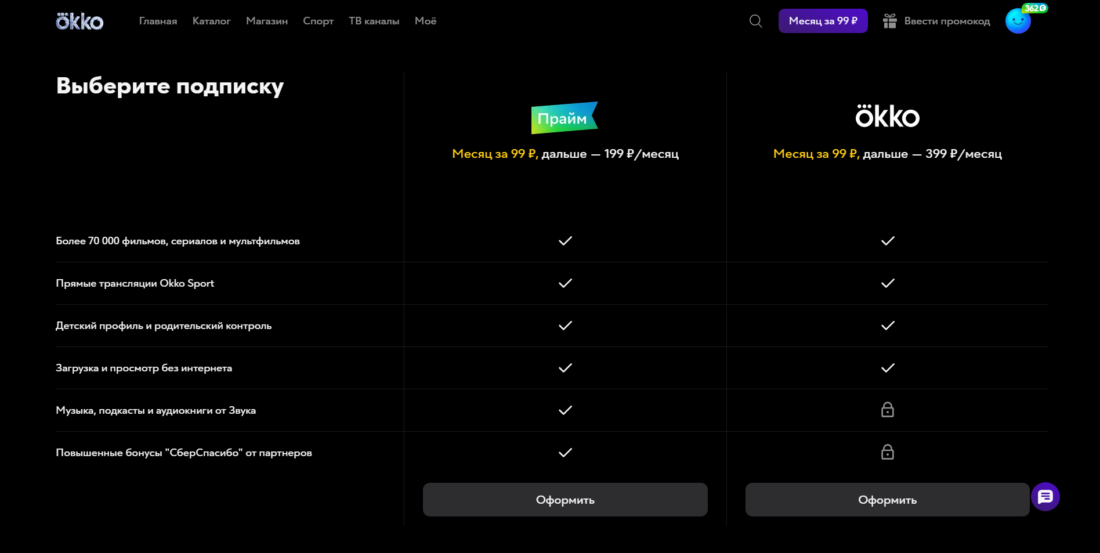The image size is (1100, 553).
Task: Click the Okko logo in header
Action: pyautogui.click(x=79, y=21)
